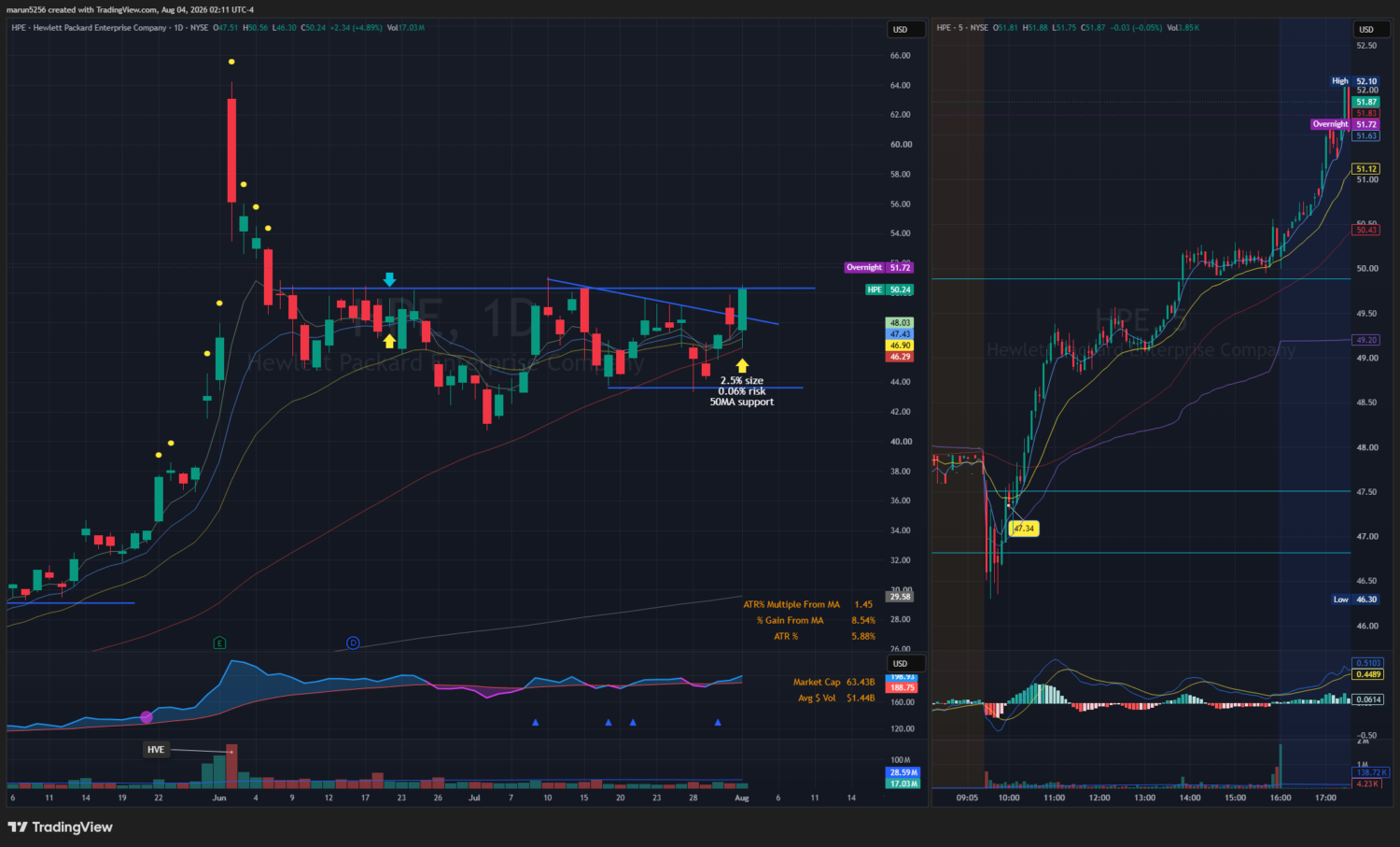Click the HVE volume label

coord(156,750)
